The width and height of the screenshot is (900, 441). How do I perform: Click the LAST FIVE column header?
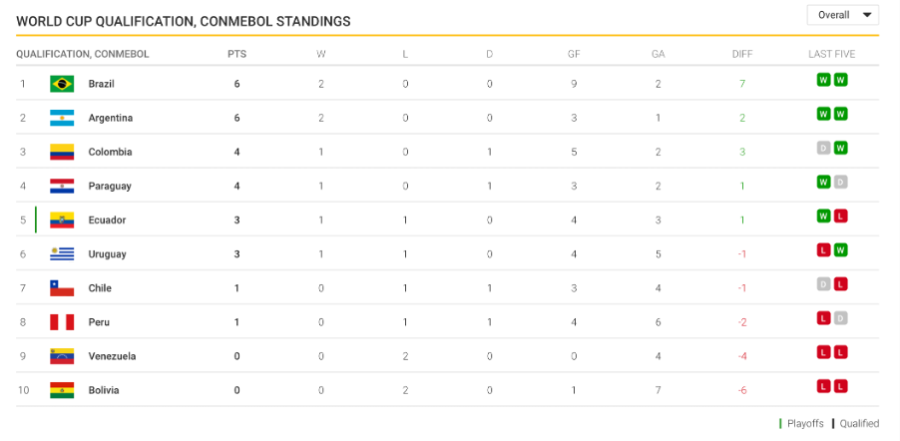832,54
